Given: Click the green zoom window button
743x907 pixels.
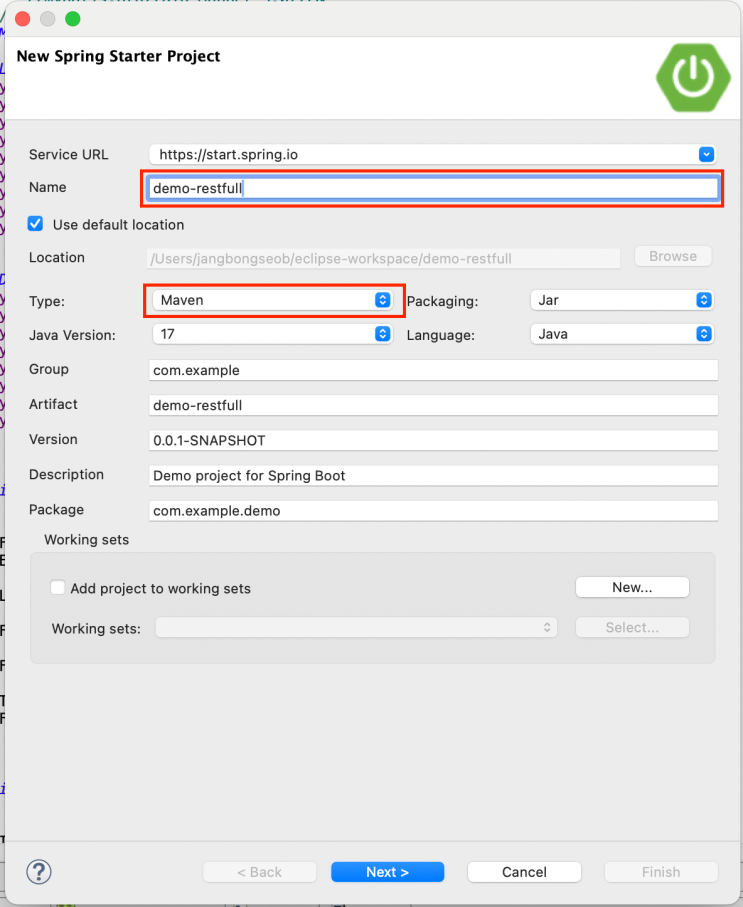Looking at the screenshot, I should (73, 19).
